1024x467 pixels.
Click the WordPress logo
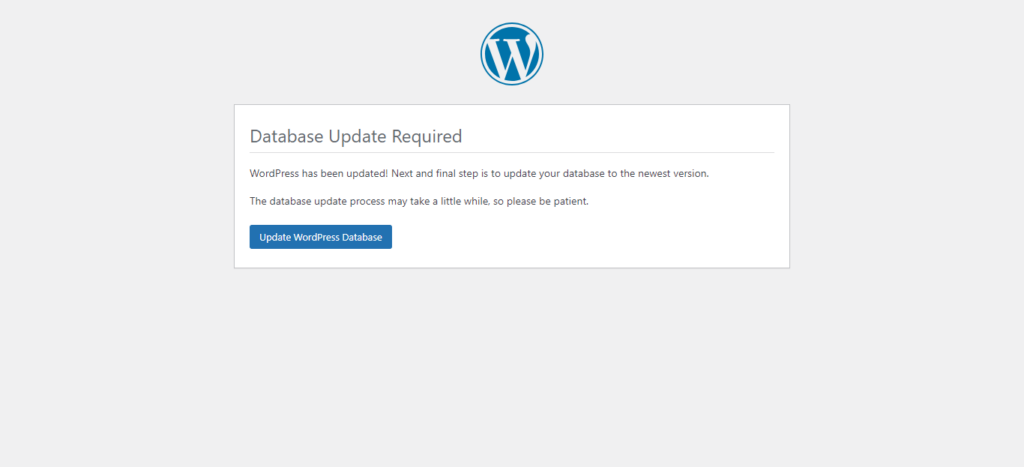(511, 54)
